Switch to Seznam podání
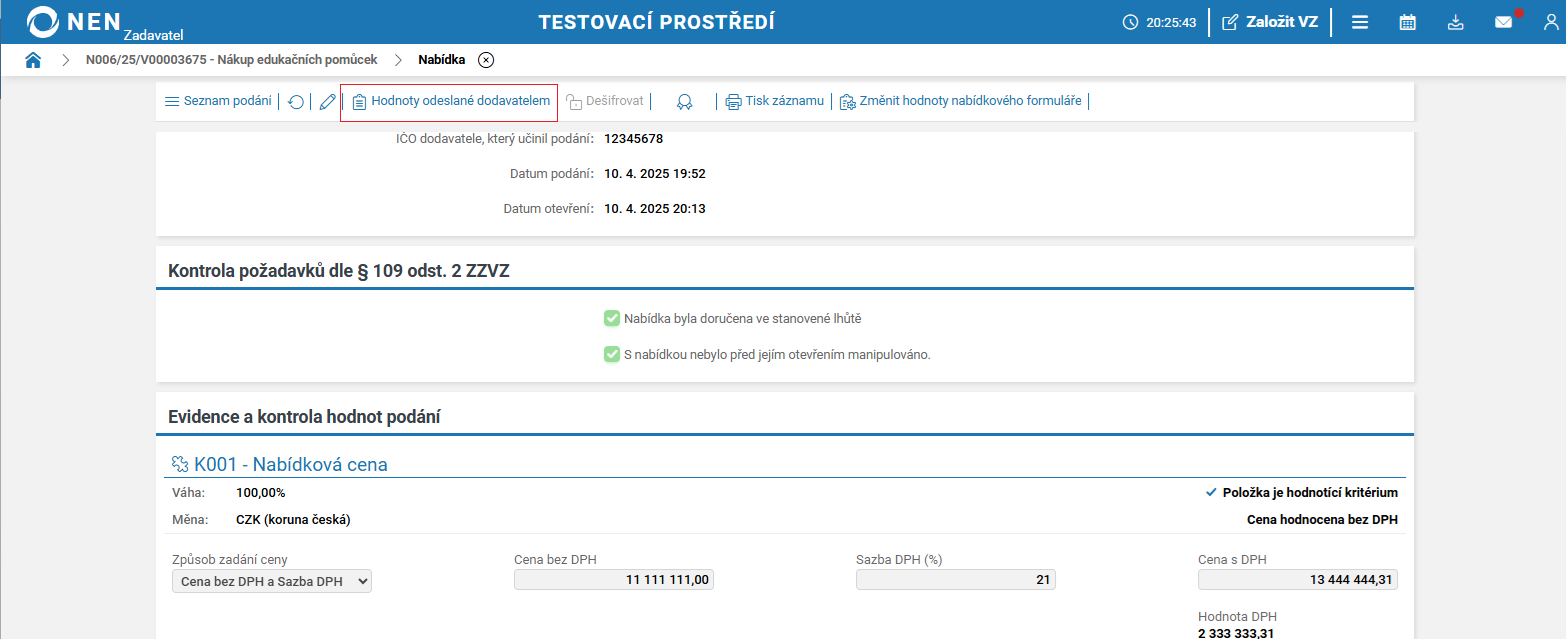1566x639 pixels. tap(217, 101)
